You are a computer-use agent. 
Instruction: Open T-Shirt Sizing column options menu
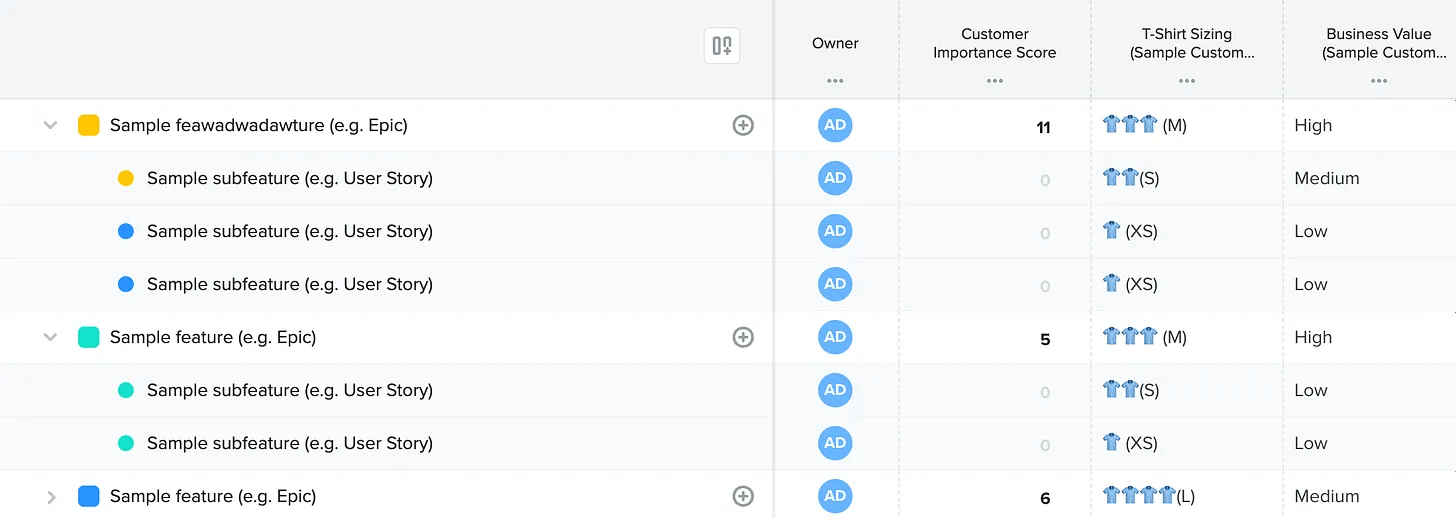click(1187, 80)
